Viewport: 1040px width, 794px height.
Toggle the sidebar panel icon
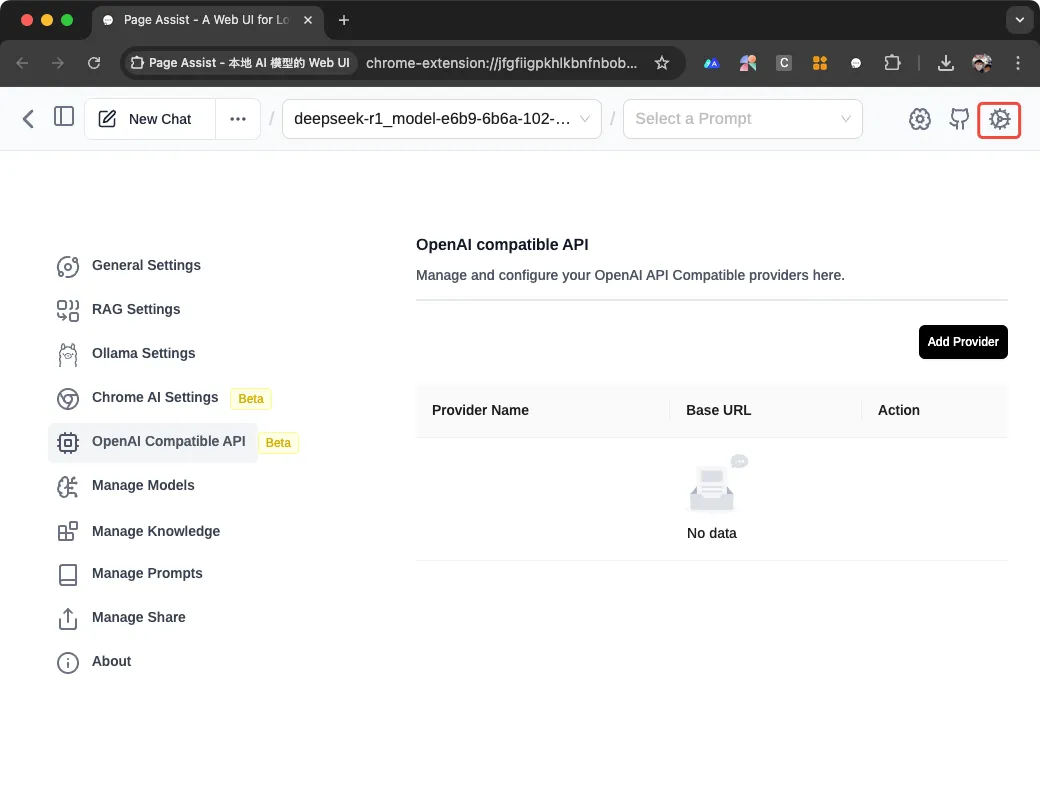64,117
